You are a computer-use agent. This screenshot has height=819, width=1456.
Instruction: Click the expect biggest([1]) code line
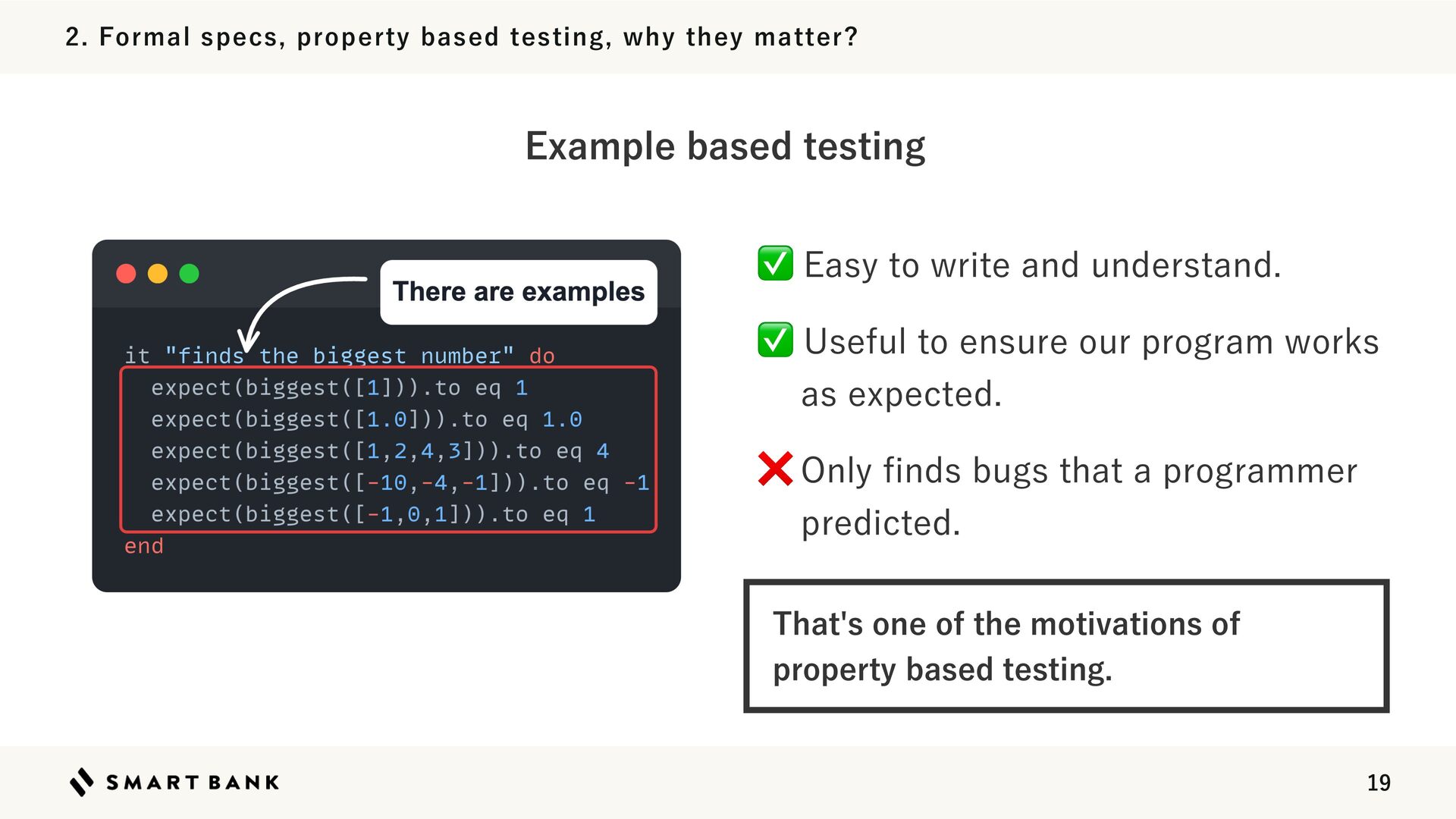click(339, 388)
